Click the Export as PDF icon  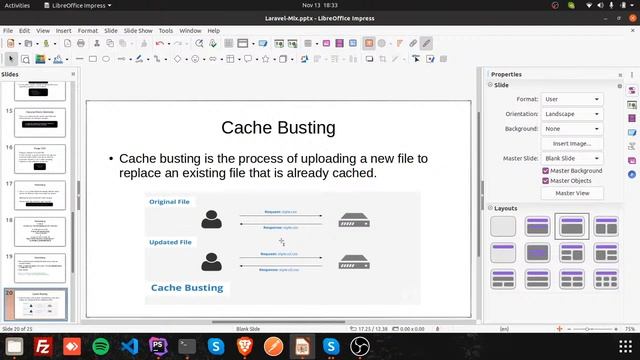[68, 43]
